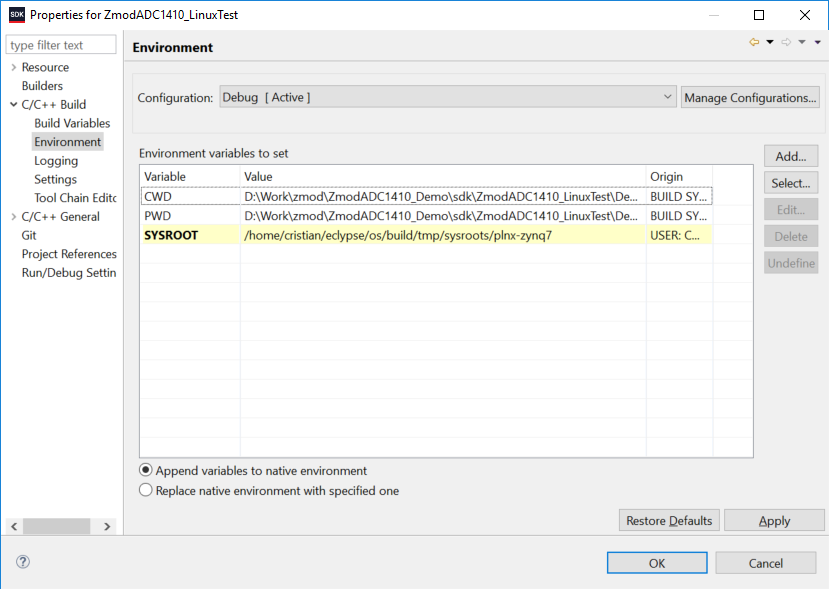Select the CWD variable row
This screenshot has width=829, height=589.
[427, 197]
